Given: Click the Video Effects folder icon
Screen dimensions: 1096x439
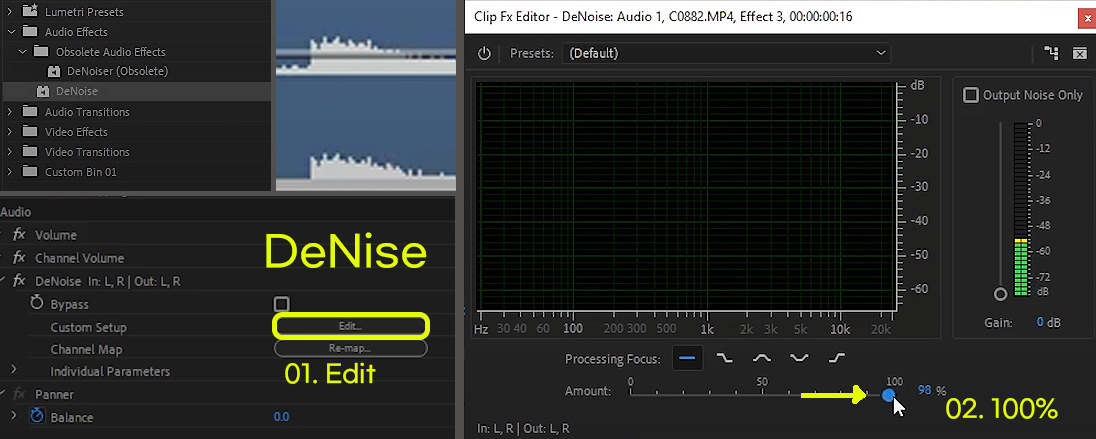Looking at the screenshot, I should point(29,132).
